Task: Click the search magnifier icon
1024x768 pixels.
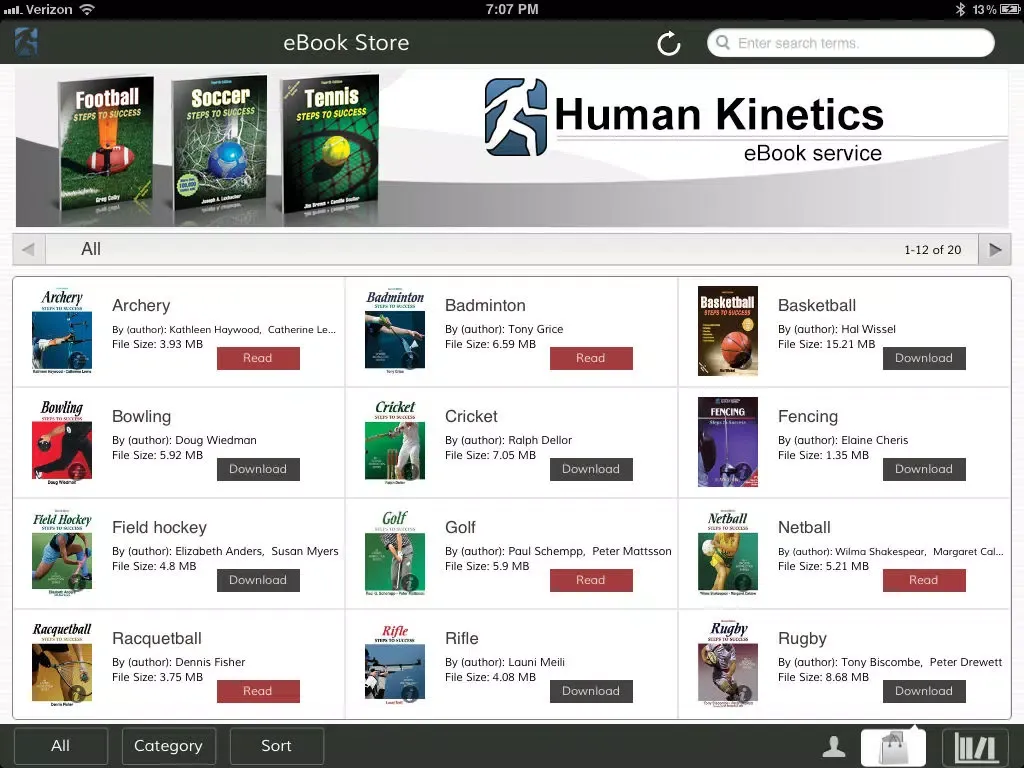Action: pyautogui.click(x=722, y=43)
